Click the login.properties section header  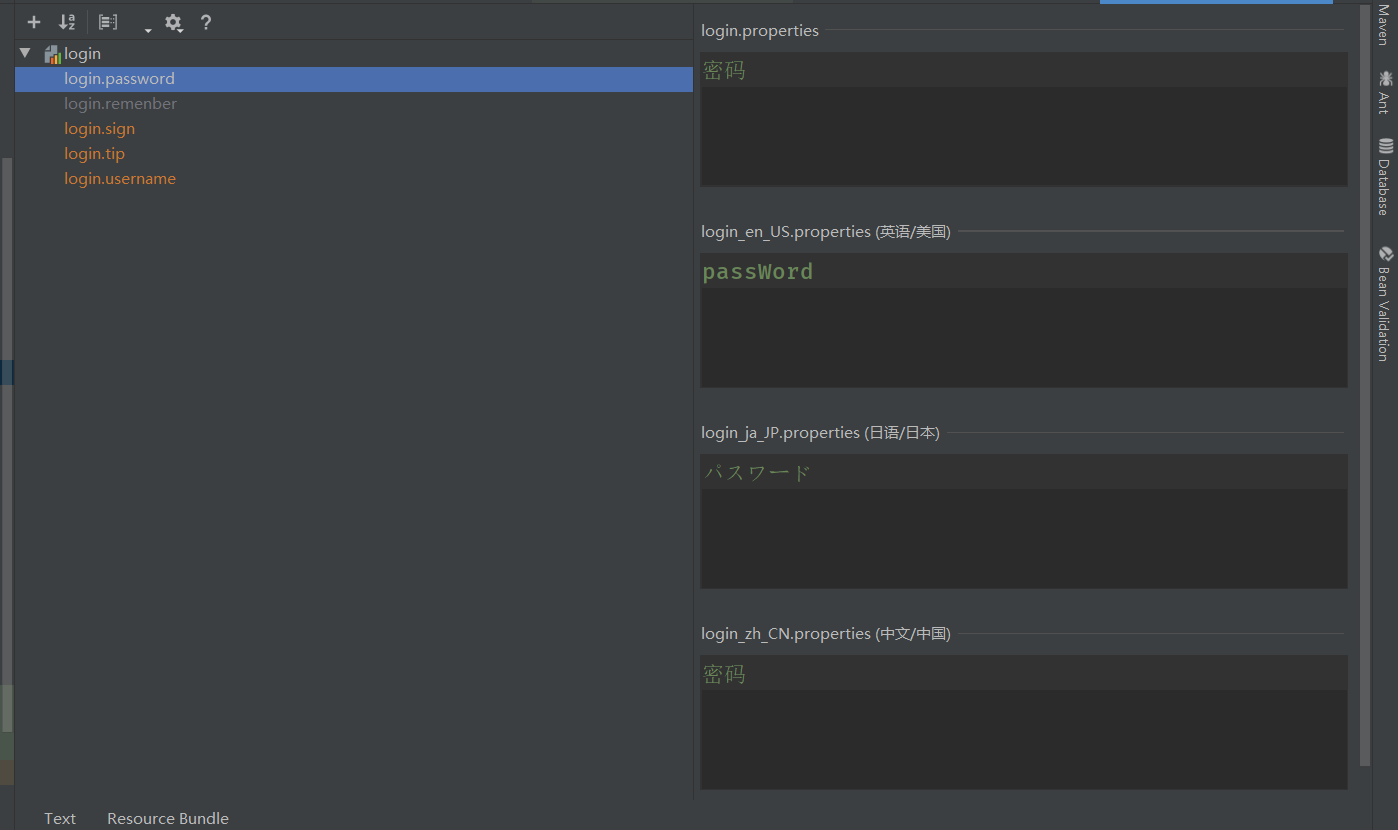click(x=760, y=31)
